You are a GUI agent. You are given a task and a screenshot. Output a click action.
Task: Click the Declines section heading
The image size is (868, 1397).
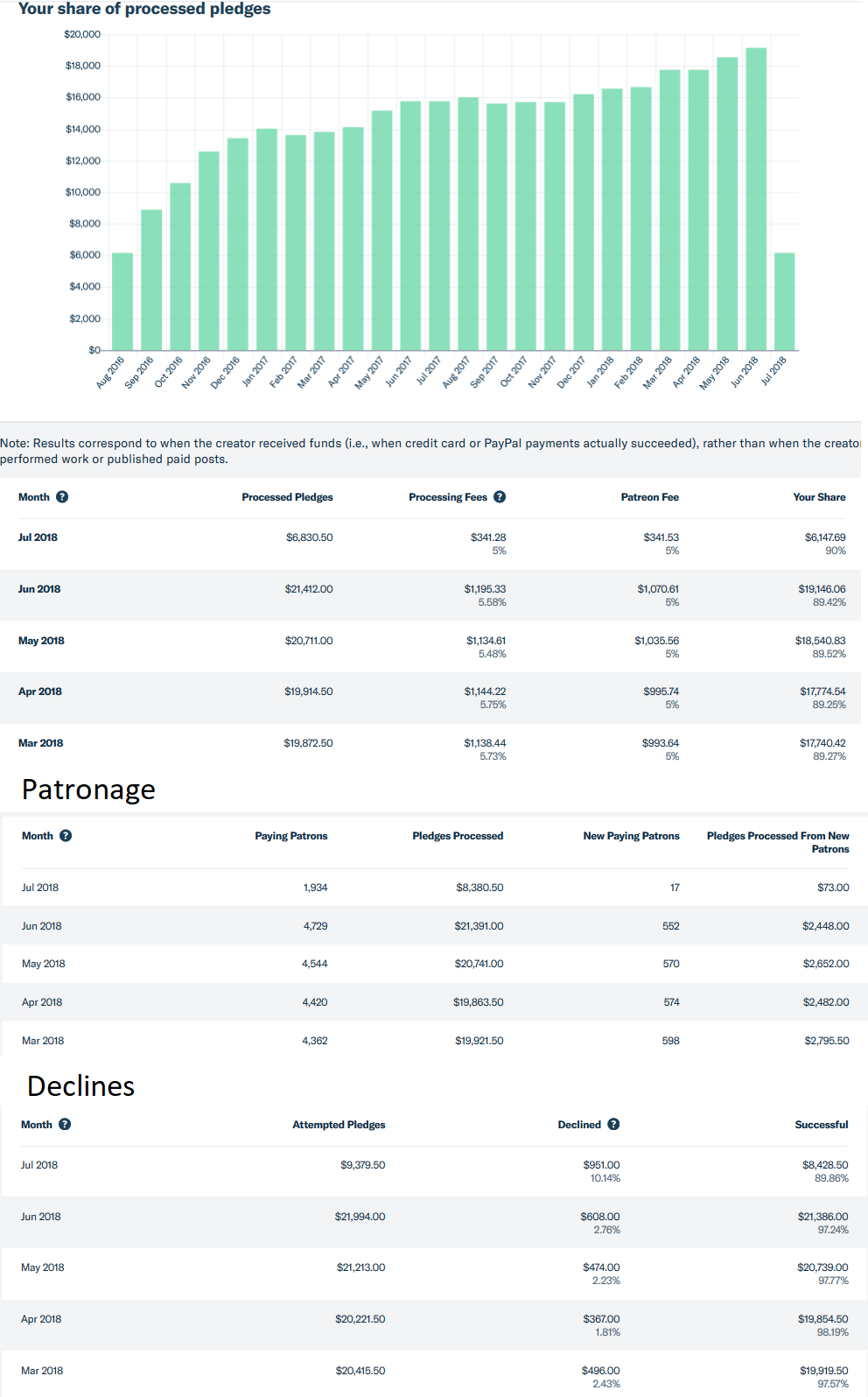pyautogui.click(x=81, y=1086)
